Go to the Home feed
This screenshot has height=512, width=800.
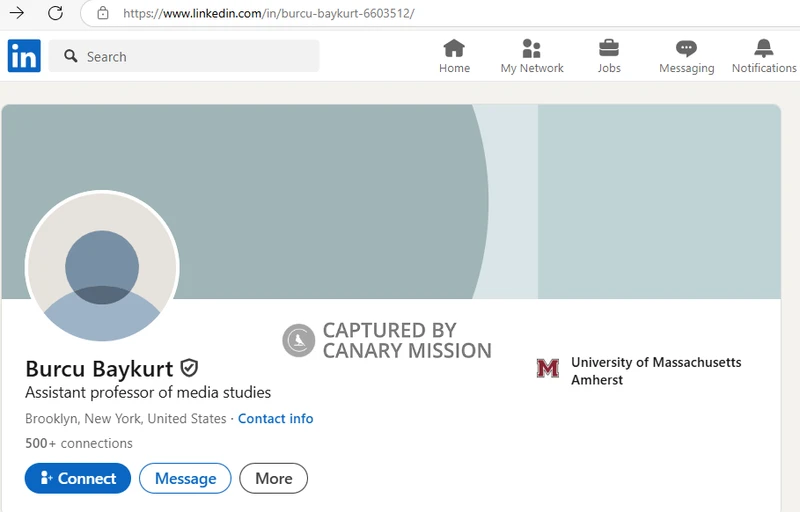tap(454, 56)
